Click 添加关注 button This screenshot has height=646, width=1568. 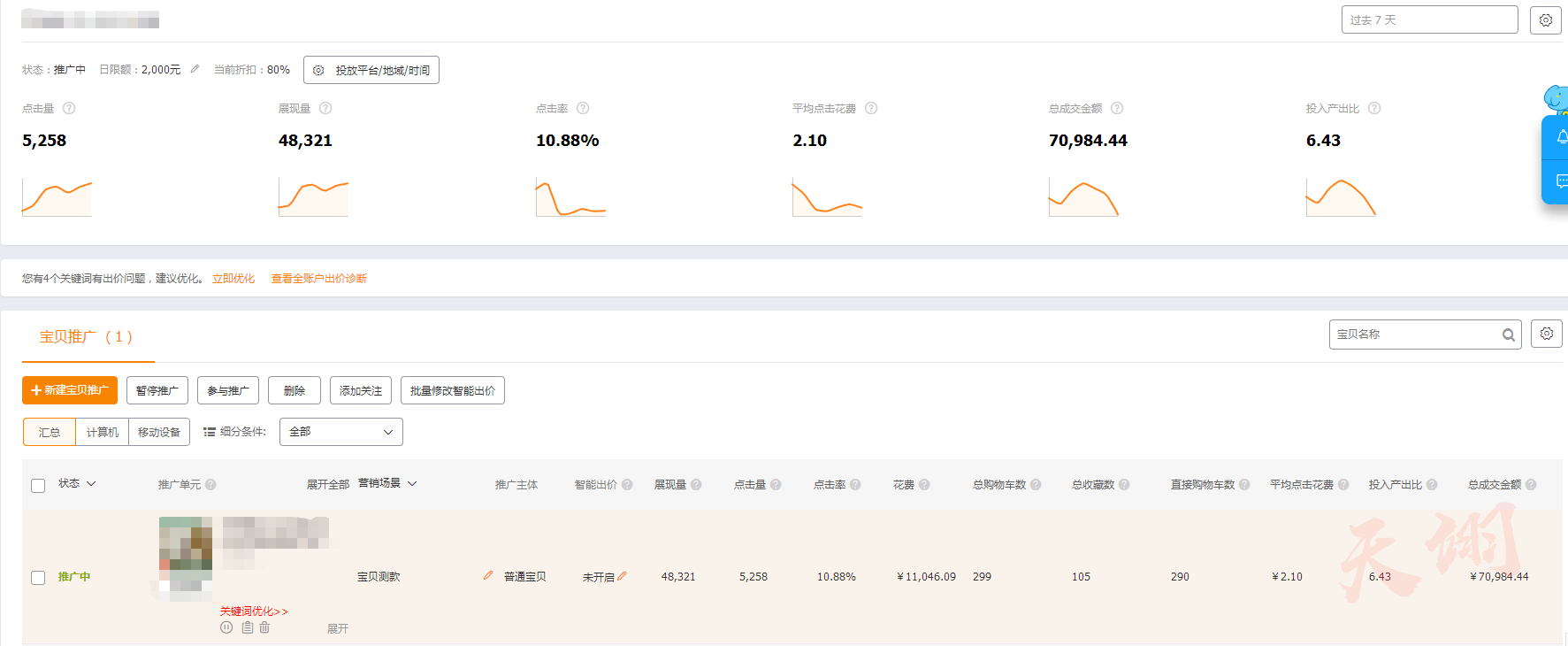coord(361,390)
